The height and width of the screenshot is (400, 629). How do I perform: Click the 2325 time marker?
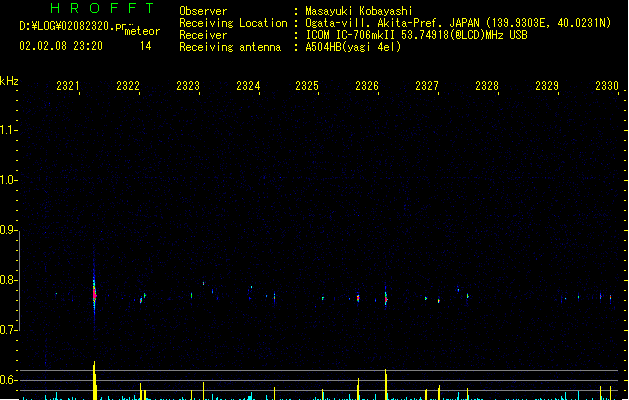(307, 86)
